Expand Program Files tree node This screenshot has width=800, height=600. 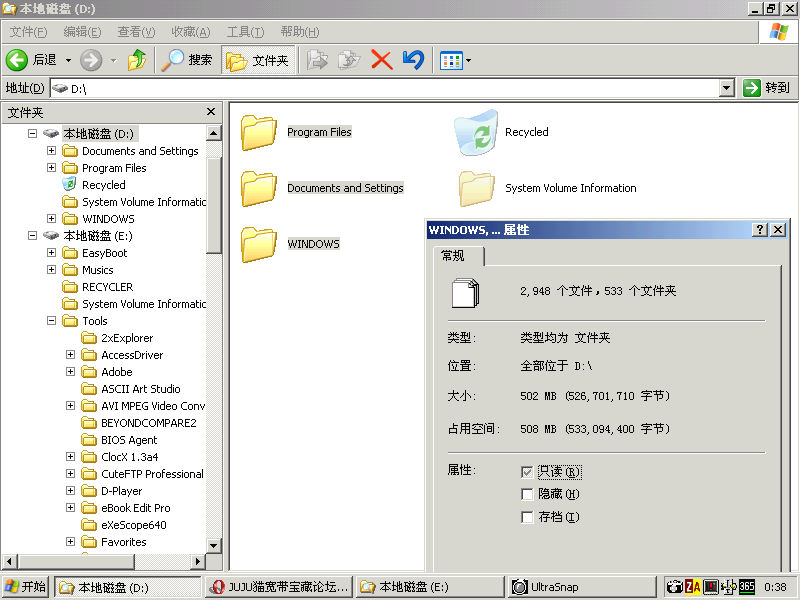pyautogui.click(x=52, y=167)
